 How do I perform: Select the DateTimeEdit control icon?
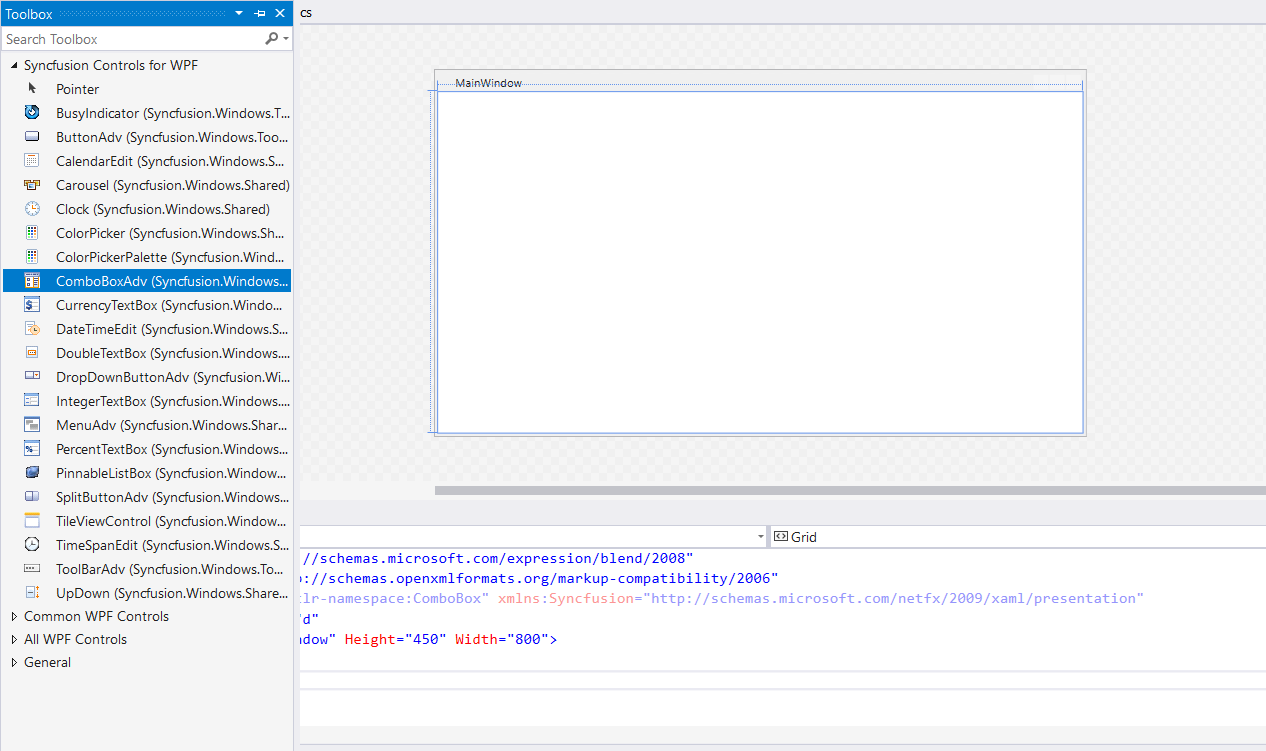pos(32,329)
